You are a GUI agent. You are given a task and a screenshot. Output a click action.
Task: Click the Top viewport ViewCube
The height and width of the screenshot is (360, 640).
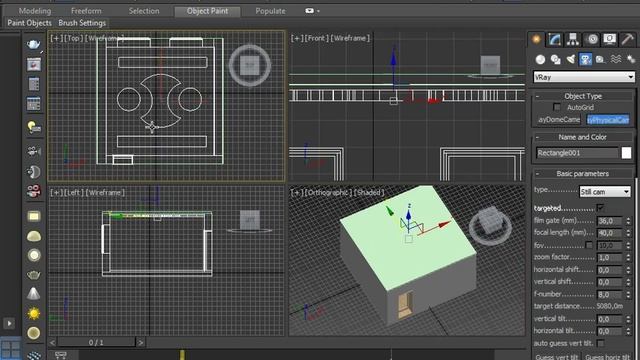250,65
